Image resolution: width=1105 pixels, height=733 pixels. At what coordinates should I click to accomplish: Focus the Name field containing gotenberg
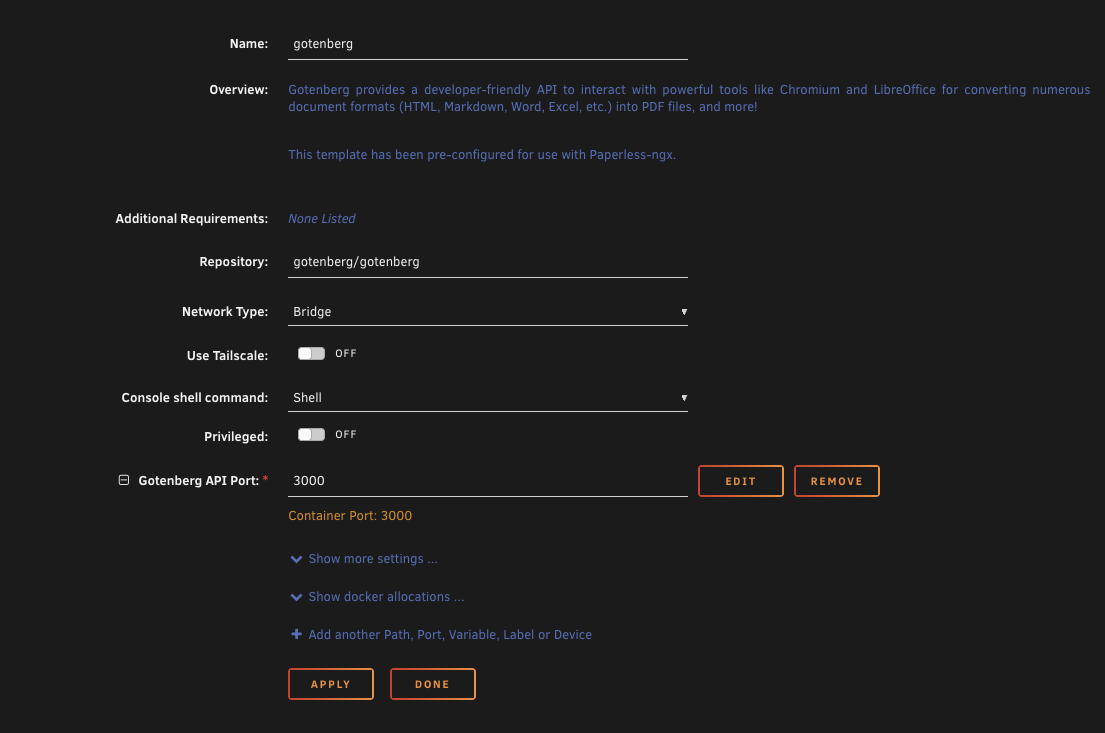[487, 44]
